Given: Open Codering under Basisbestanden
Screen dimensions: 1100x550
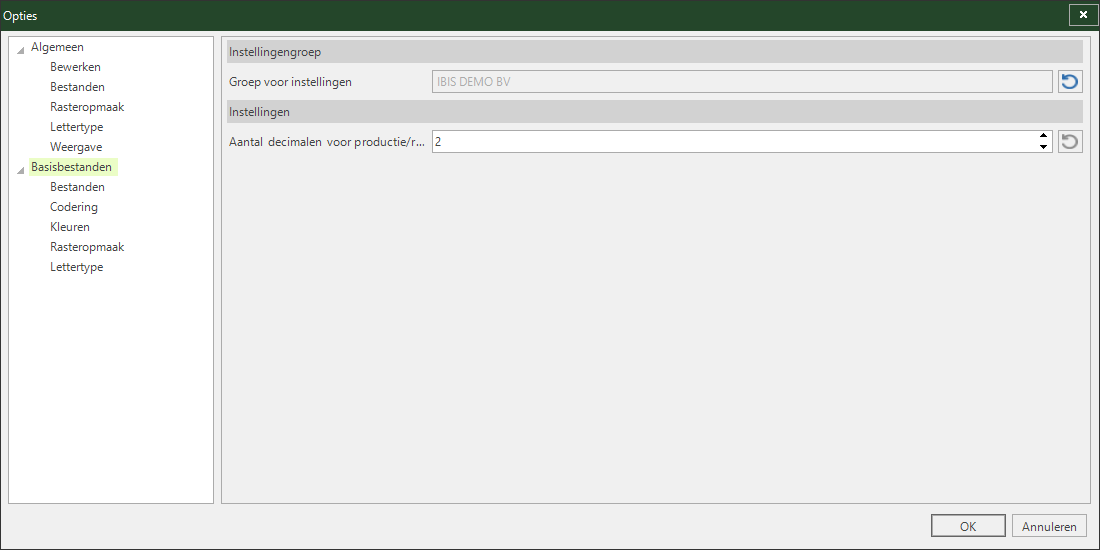Looking at the screenshot, I should point(74,207).
